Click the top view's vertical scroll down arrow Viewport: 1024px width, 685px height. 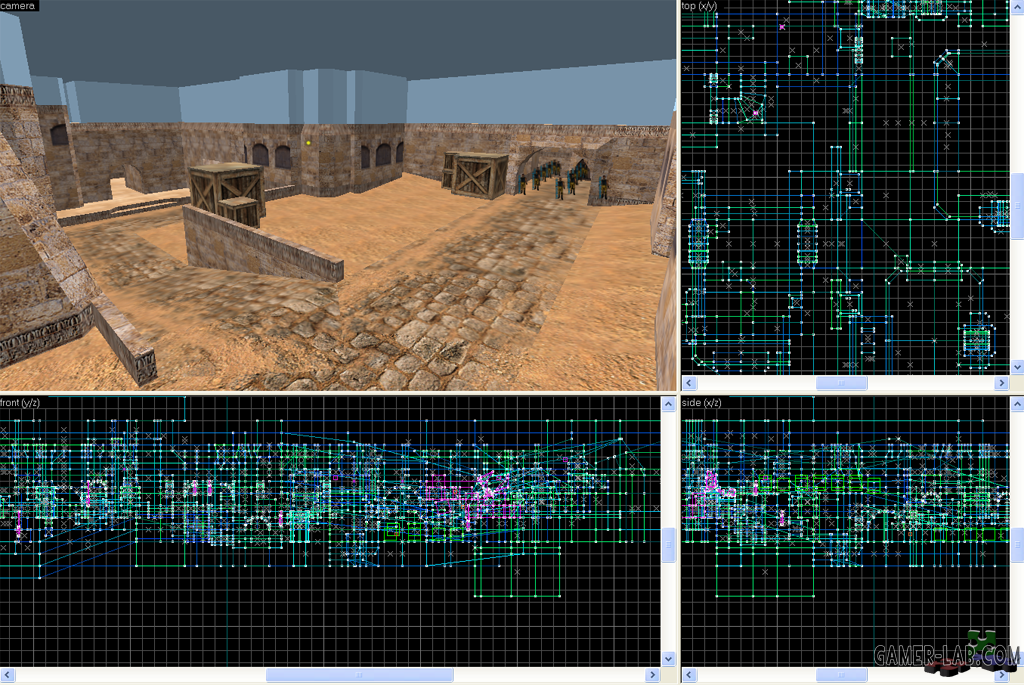click(x=1017, y=367)
